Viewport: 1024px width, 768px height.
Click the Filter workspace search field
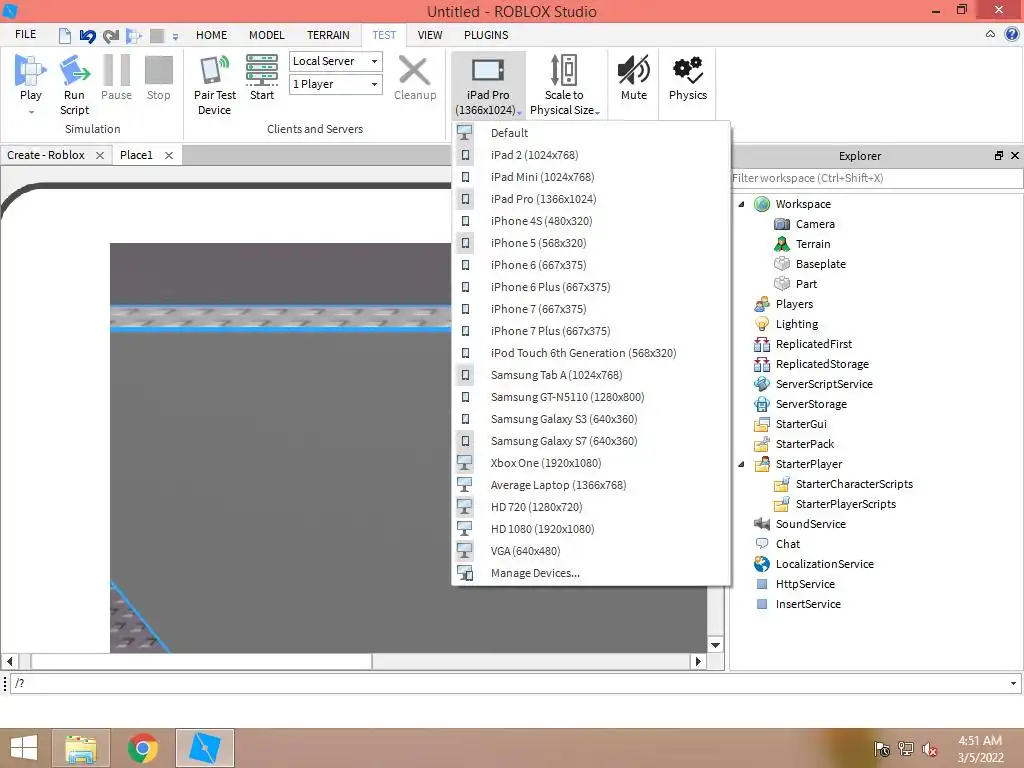[x=875, y=178]
